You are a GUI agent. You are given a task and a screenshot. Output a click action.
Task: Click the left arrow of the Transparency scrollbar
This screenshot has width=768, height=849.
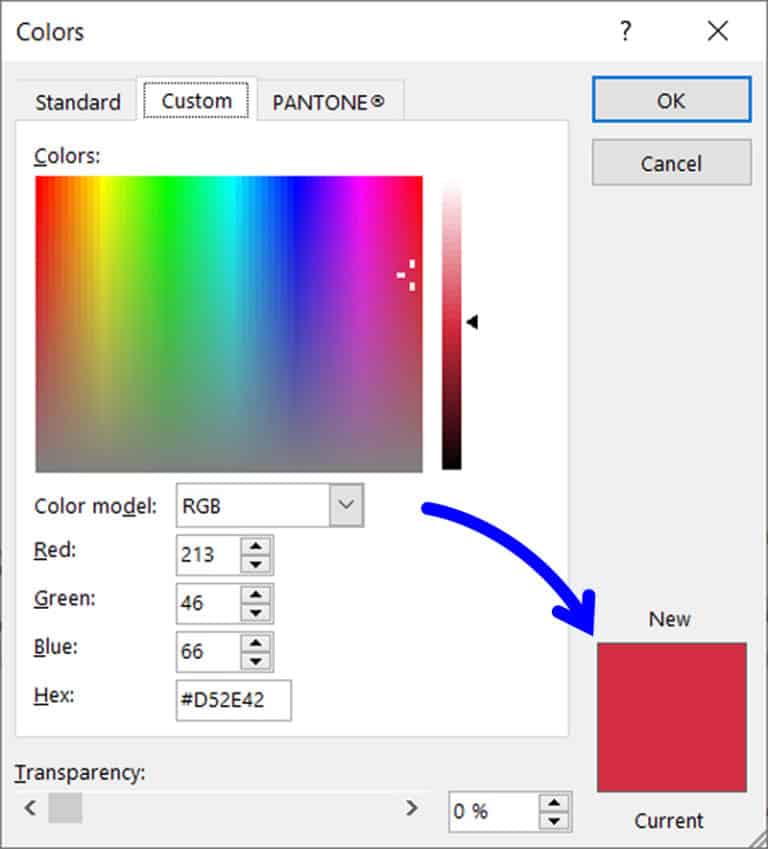coord(30,806)
